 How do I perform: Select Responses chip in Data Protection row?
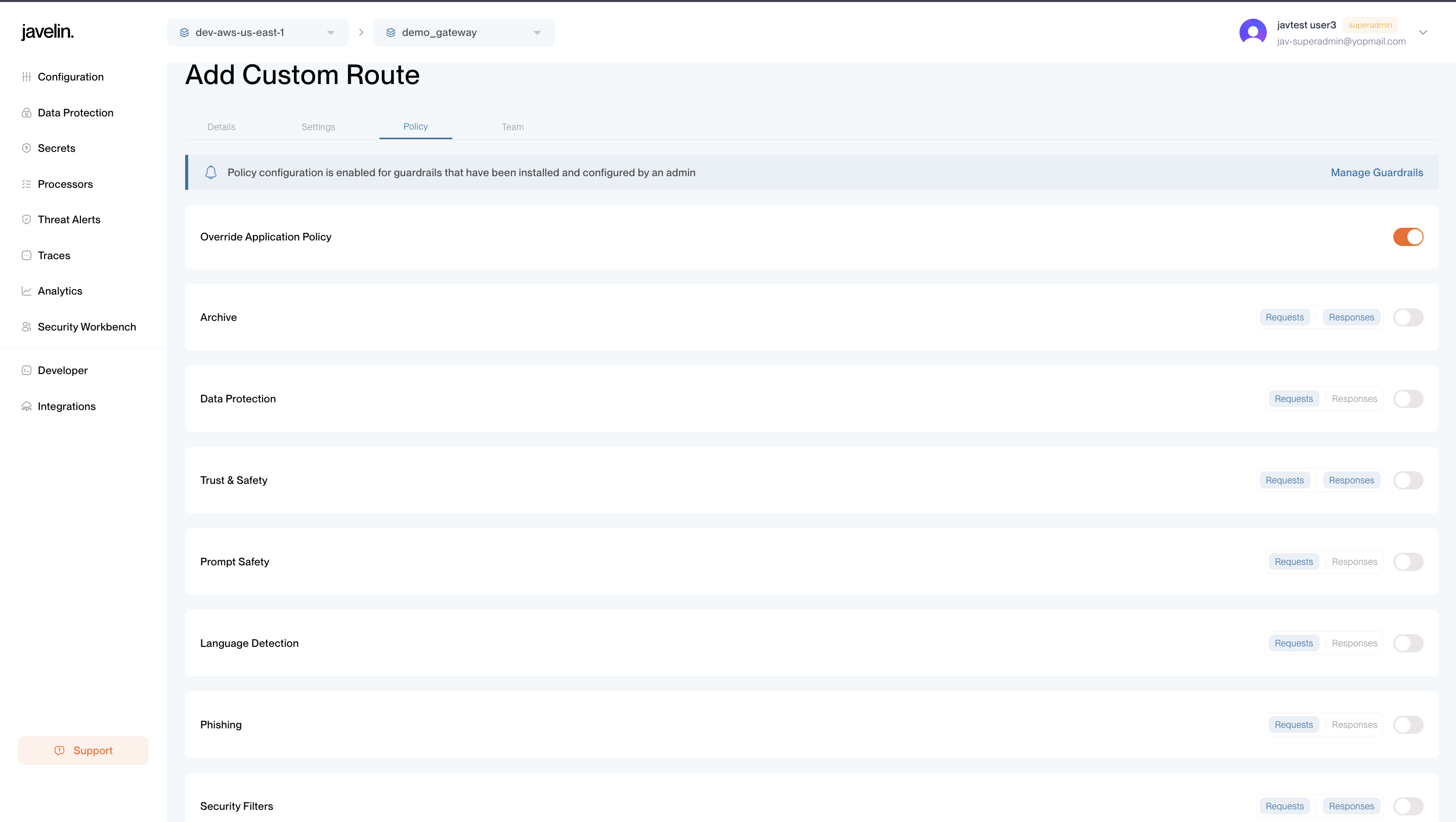coord(1354,398)
